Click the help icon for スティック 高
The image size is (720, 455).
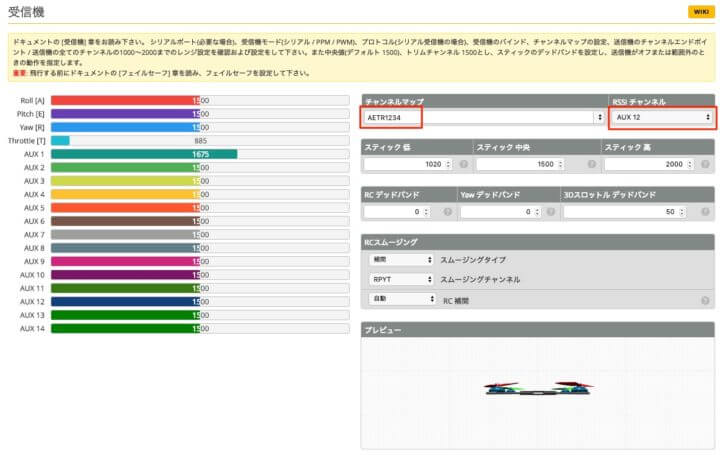tap(705, 164)
